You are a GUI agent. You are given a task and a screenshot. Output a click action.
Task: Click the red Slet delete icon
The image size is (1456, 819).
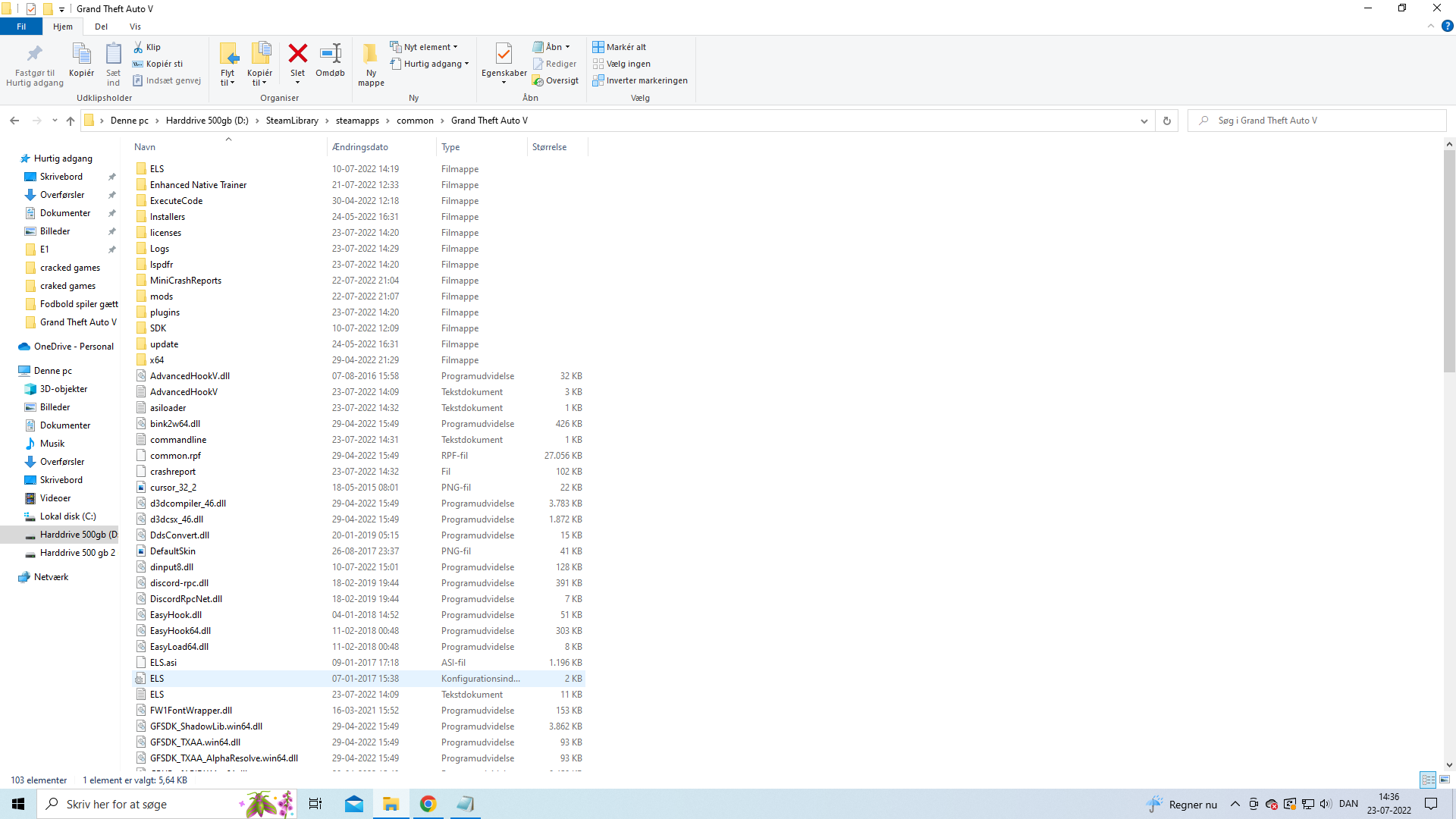tap(297, 55)
